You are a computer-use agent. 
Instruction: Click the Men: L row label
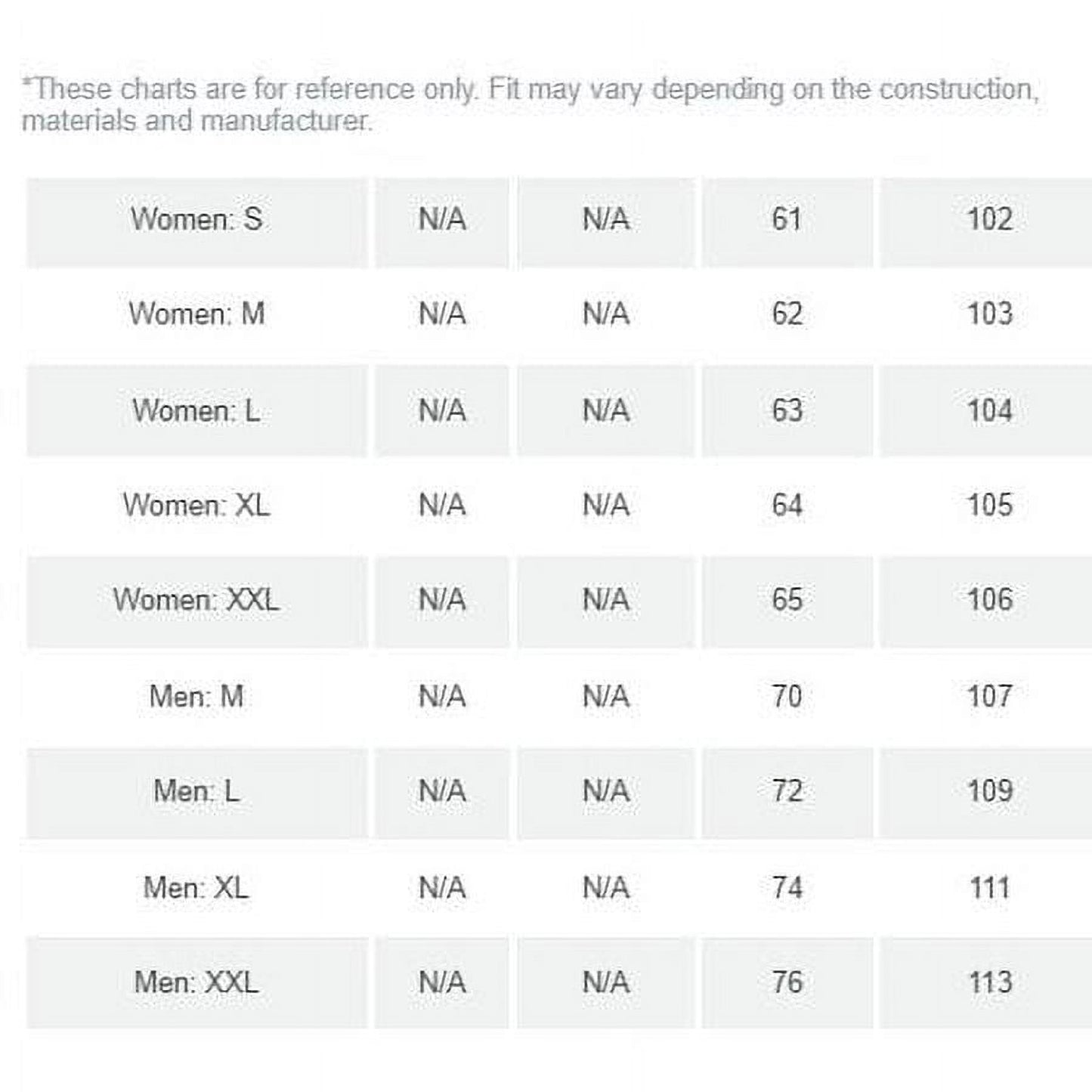196,791
